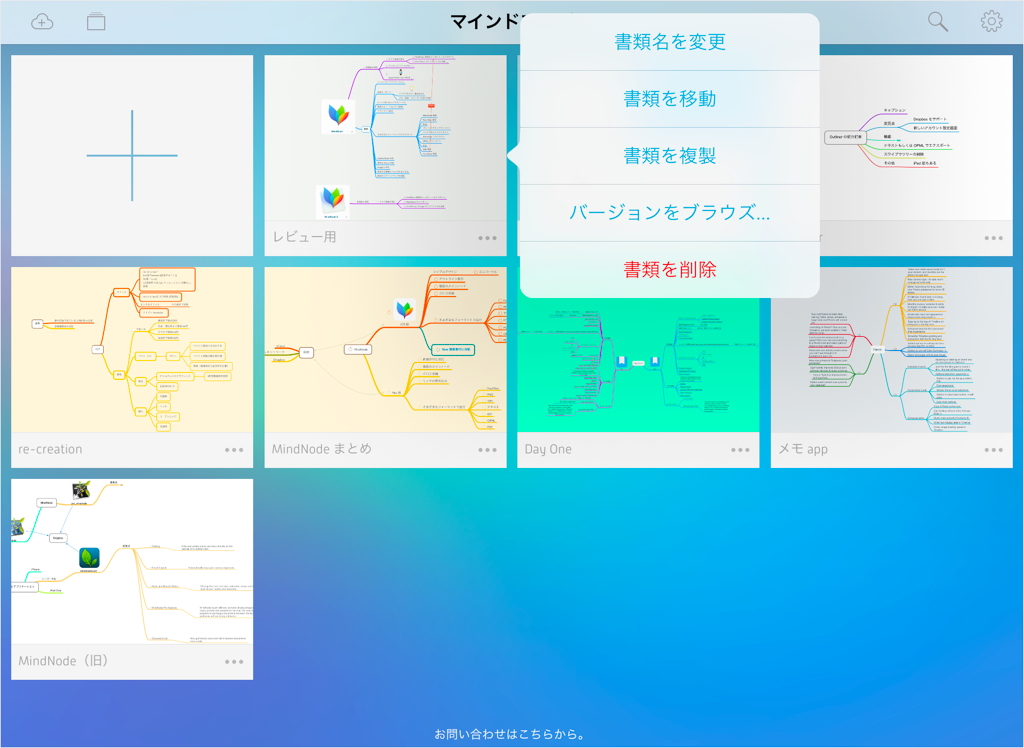1024x748 pixels.
Task: Open the re-creation mind map thumbnail
Action: coord(132,350)
